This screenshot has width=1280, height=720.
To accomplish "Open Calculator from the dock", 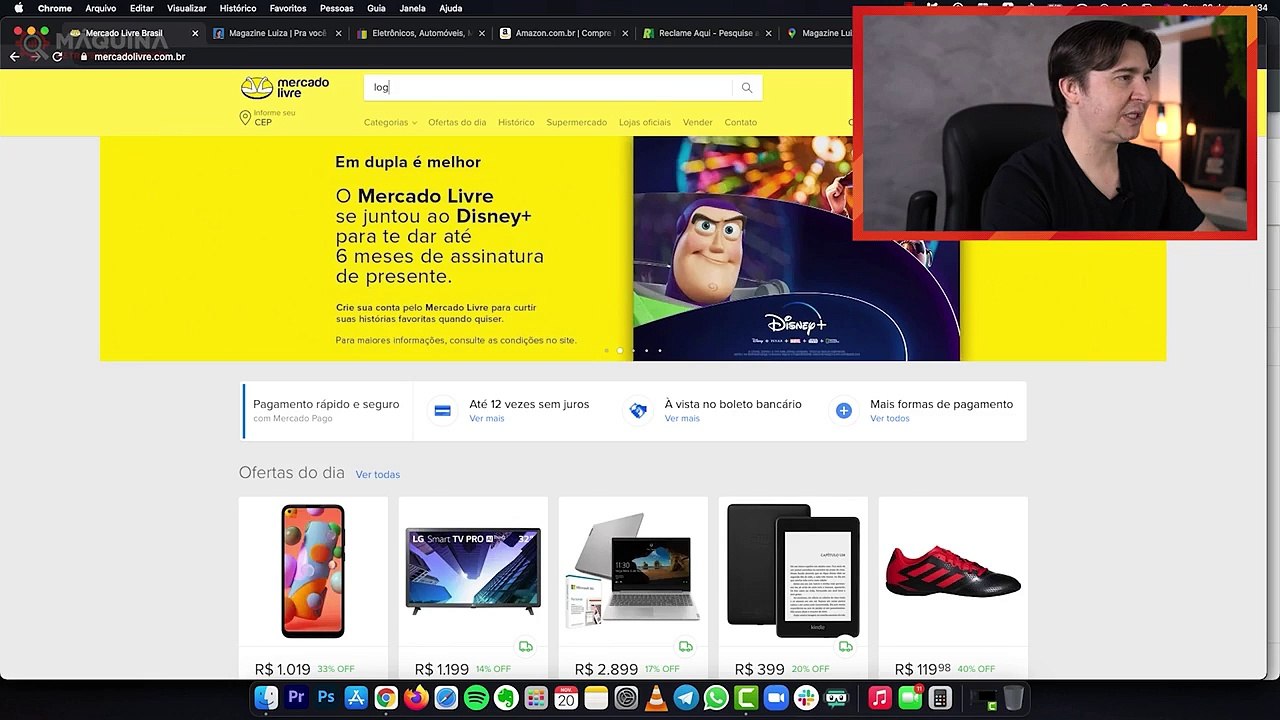I will [940, 698].
